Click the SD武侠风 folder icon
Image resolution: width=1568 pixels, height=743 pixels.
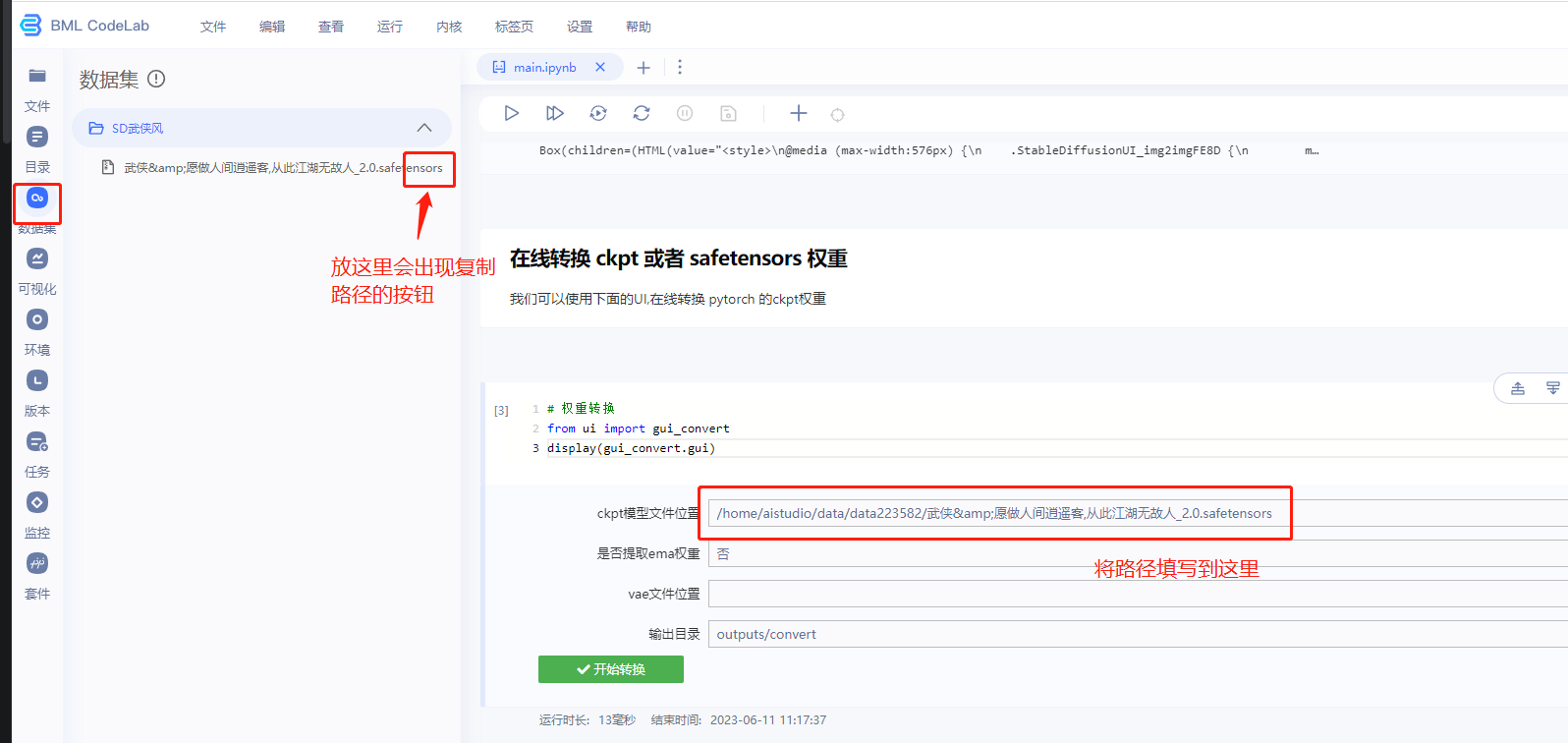96,128
